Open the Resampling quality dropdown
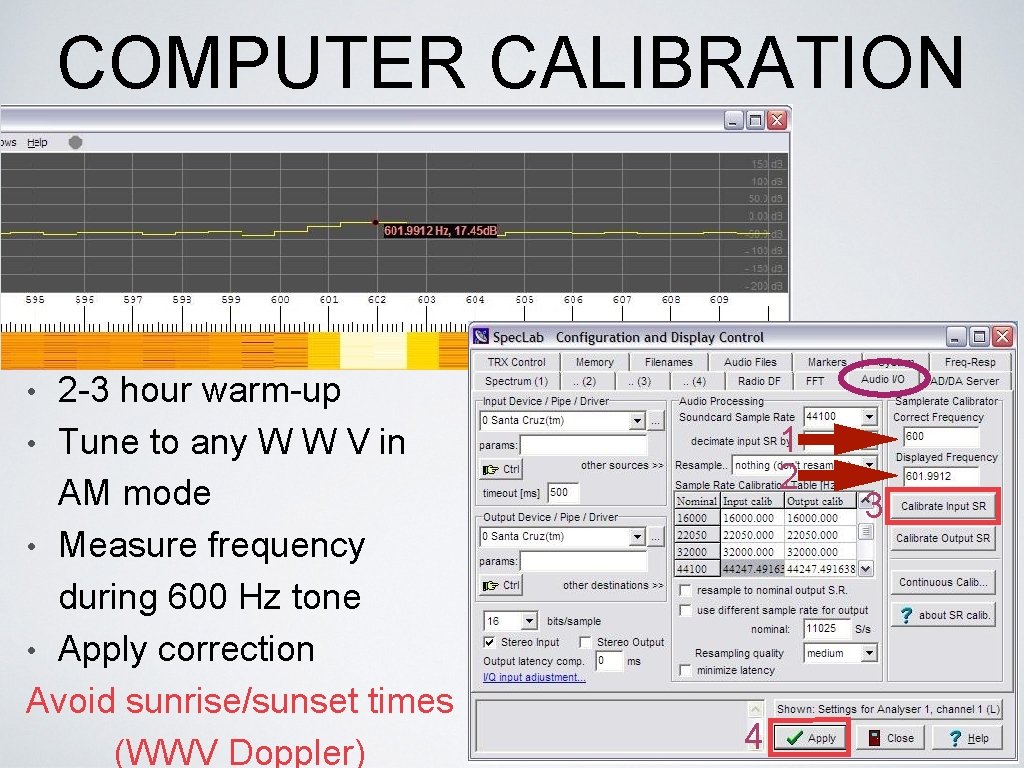Viewport: 1024px width, 768px height. (869, 653)
